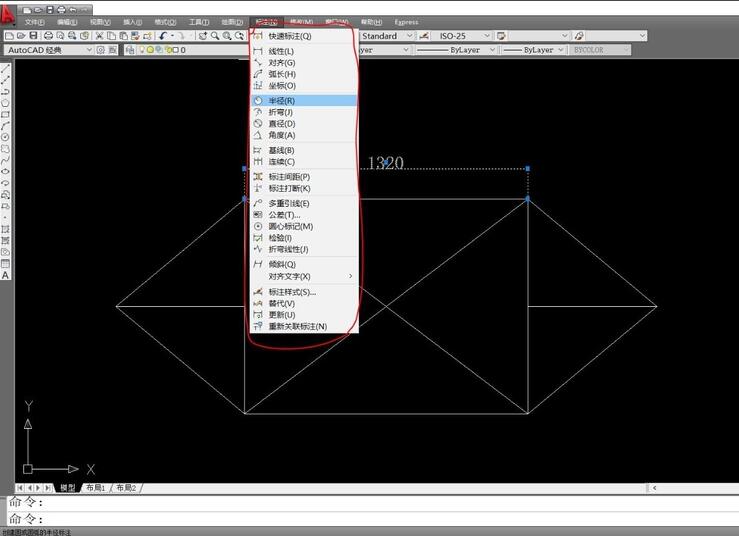The width and height of the screenshot is (739, 536).
Task: Choose 快速标注(Q) quick dimension item
Action: pyautogui.click(x=304, y=36)
